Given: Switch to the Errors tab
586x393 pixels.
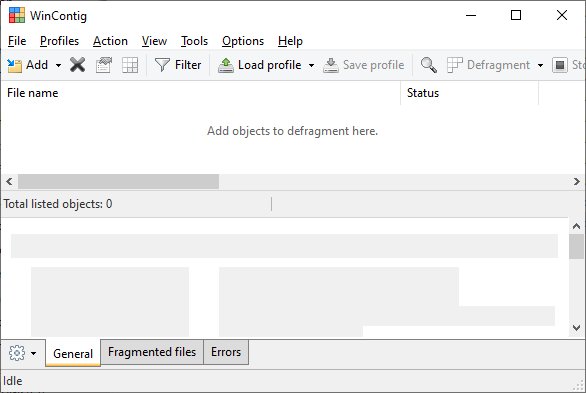Looking at the screenshot, I should (226, 352).
